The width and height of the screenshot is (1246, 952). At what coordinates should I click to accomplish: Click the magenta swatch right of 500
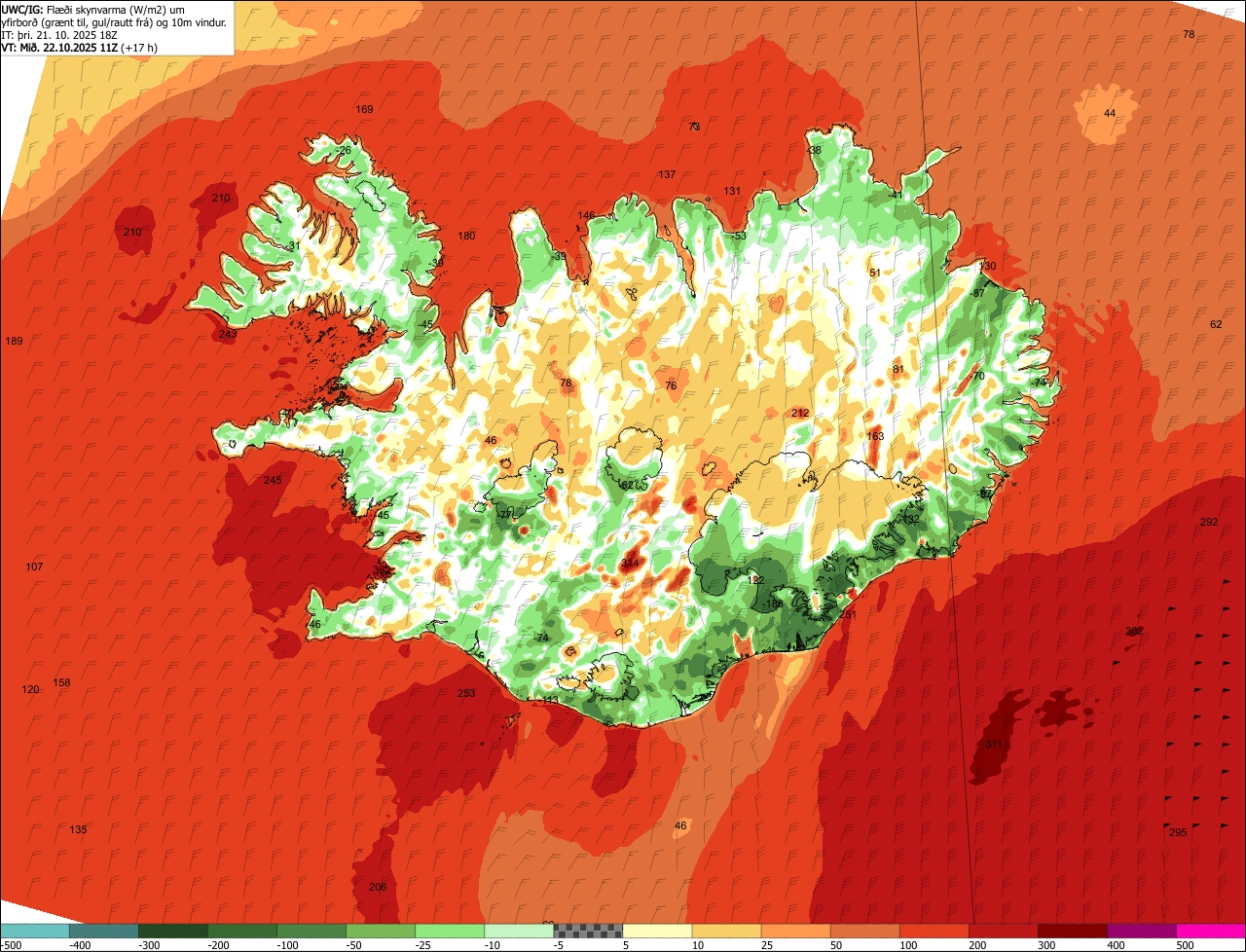[x=1211, y=931]
